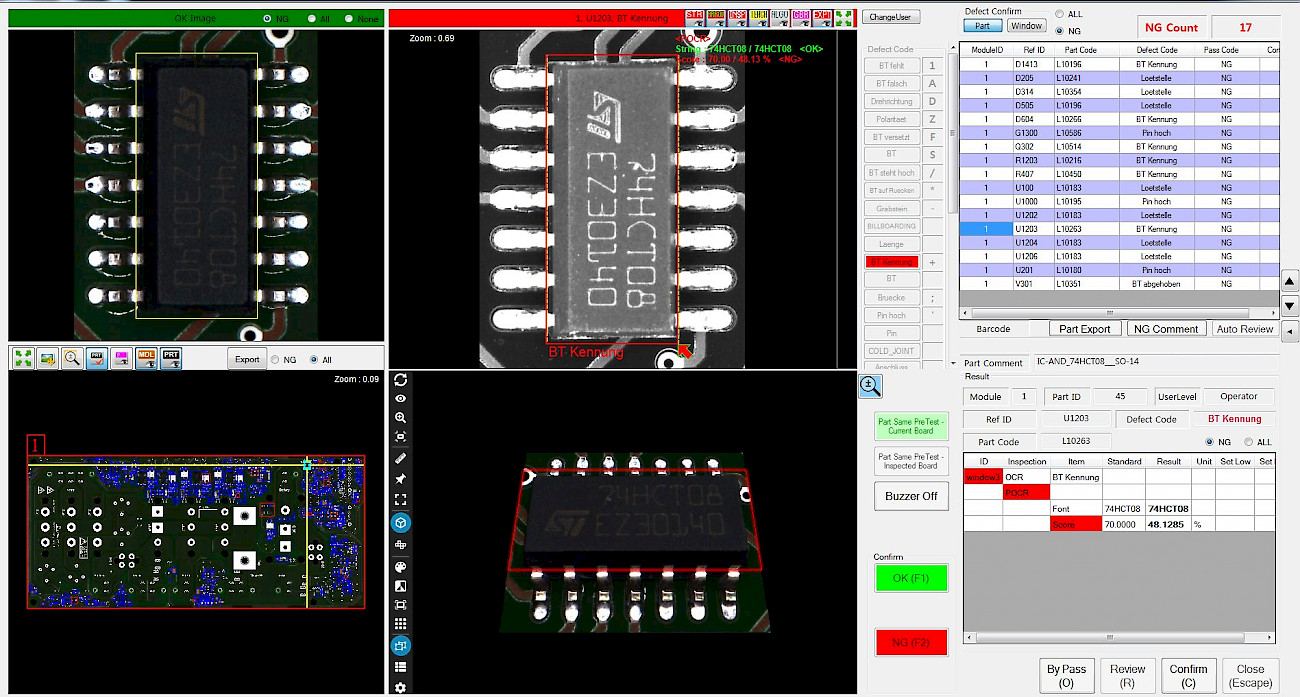Viewport: 1300px width, 697px height.
Task: Choose defect code Polaritaet
Action: (891, 119)
